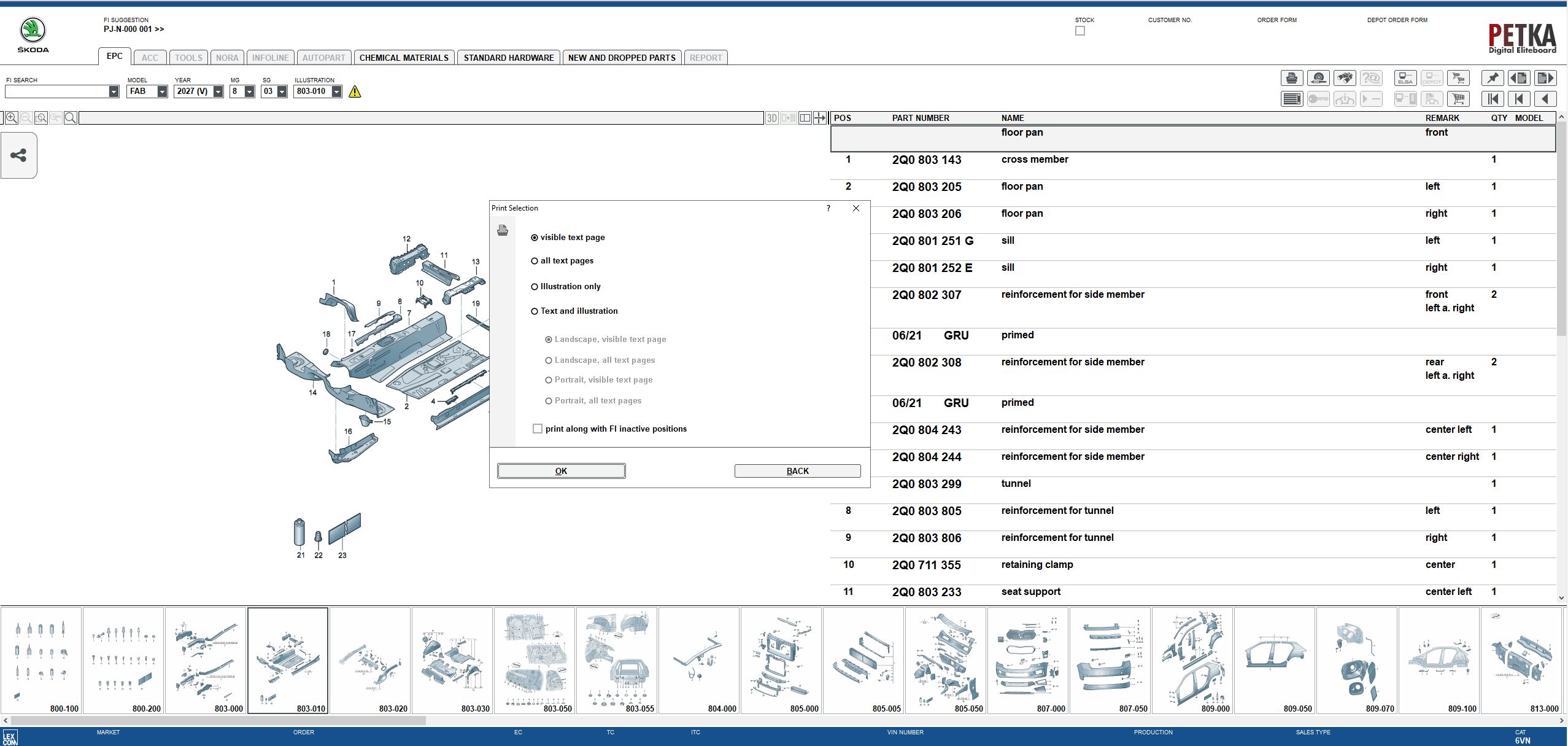Click the binoculars search icon
The width and height of the screenshot is (1568, 746).
point(1345,78)
